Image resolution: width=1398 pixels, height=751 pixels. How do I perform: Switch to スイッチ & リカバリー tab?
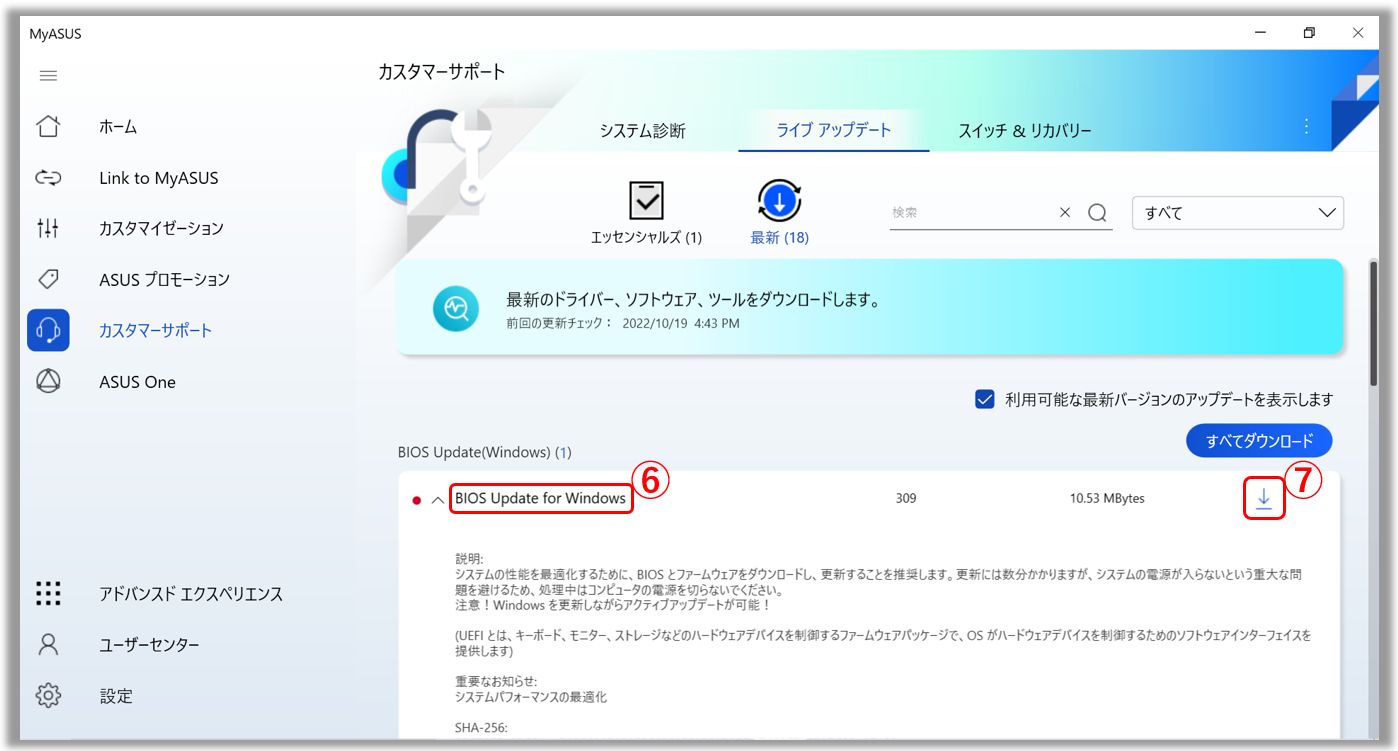click(1025, 131)
